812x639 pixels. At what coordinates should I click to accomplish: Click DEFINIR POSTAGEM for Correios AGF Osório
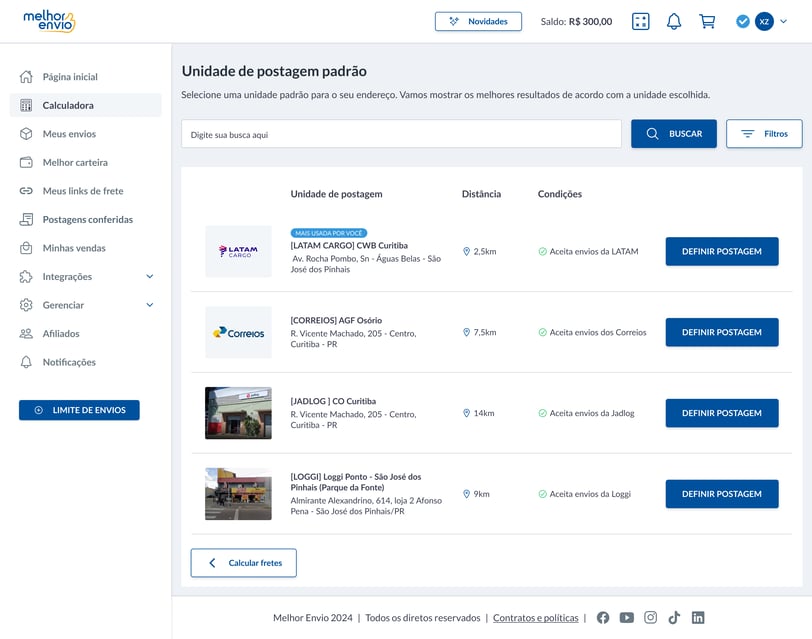(722, 332)
